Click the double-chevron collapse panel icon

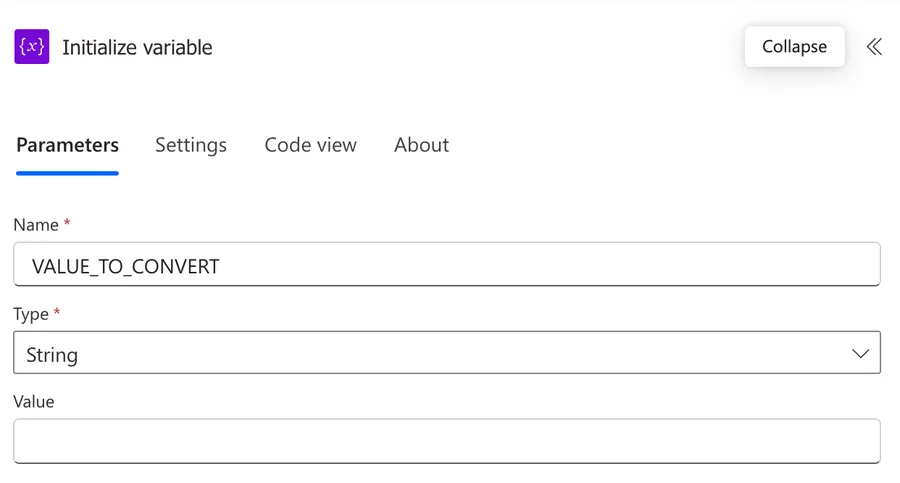874,47
